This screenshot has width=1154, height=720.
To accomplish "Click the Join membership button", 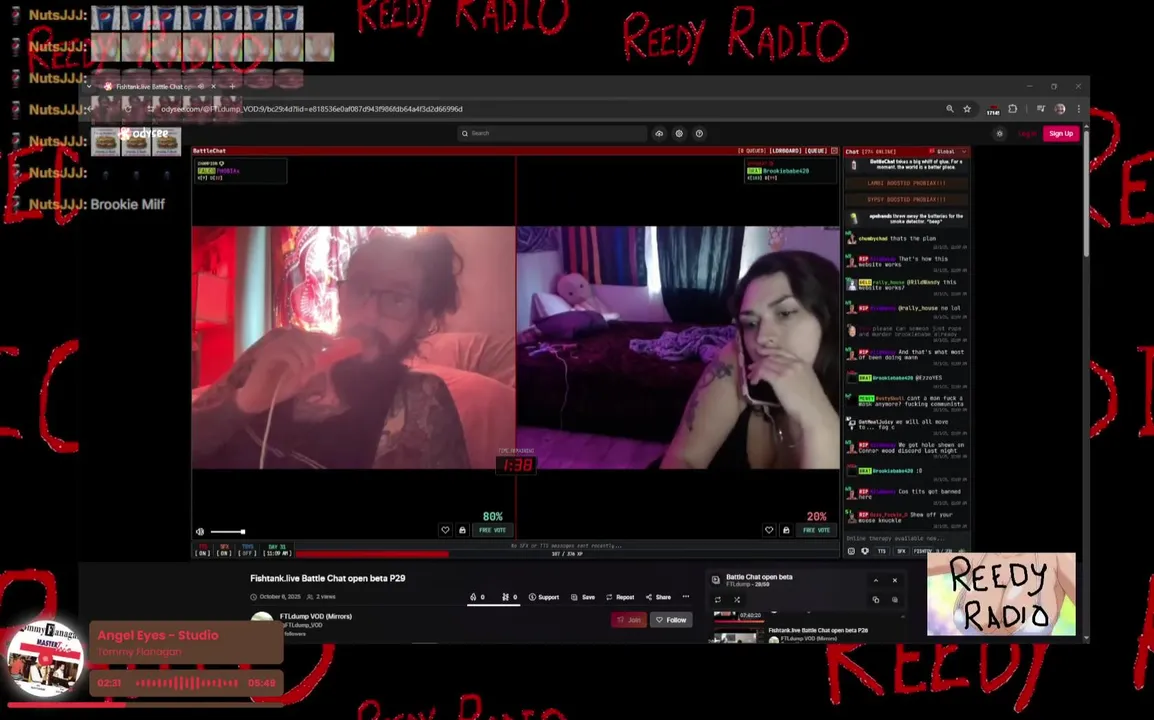I will coord(629,620).
